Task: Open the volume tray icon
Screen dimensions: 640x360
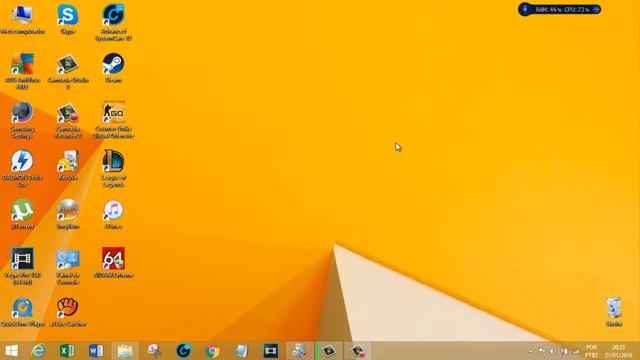Action: 552,351
